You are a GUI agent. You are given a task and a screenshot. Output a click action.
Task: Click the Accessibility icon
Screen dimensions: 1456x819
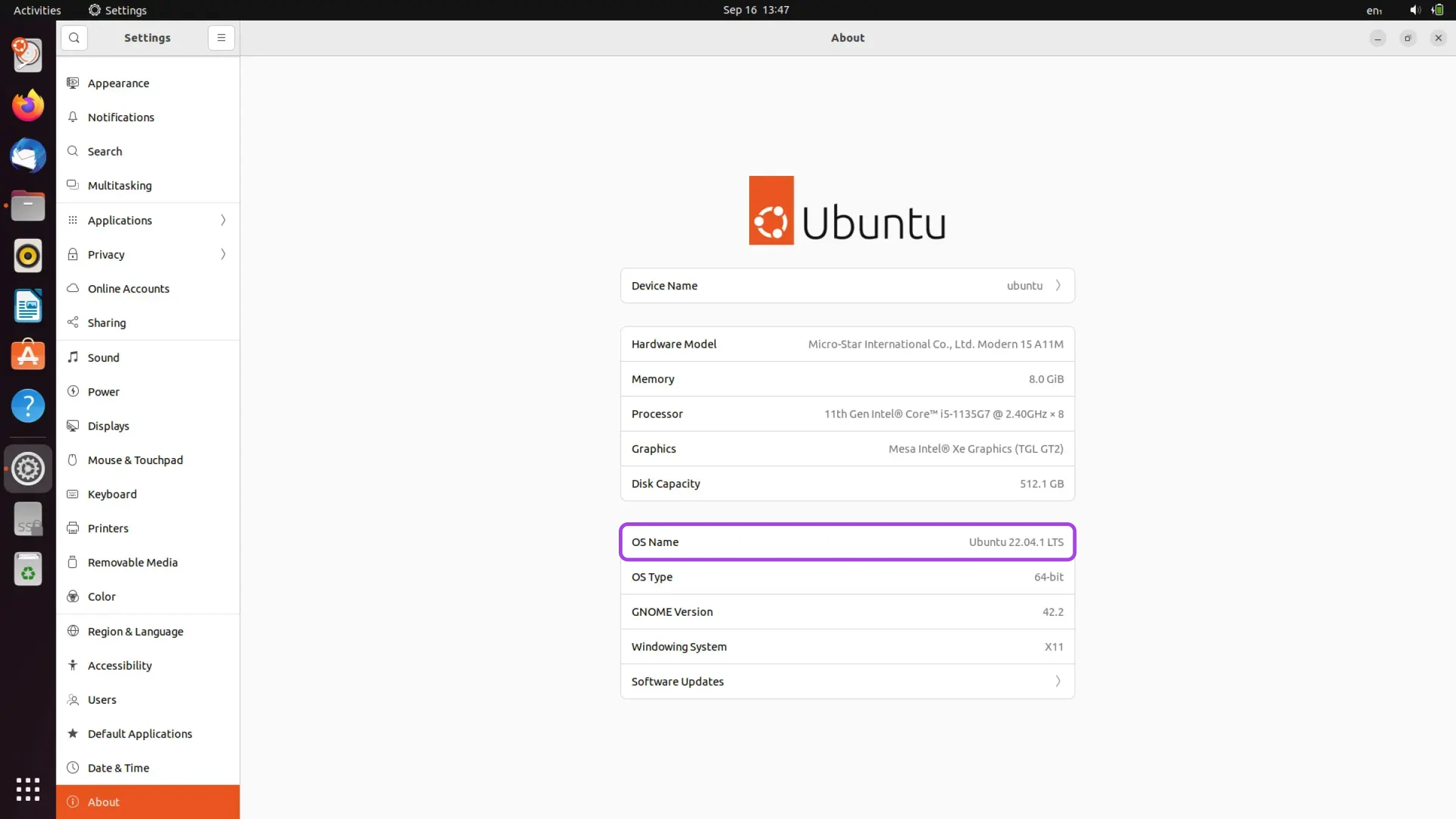(x=73, y=665)
